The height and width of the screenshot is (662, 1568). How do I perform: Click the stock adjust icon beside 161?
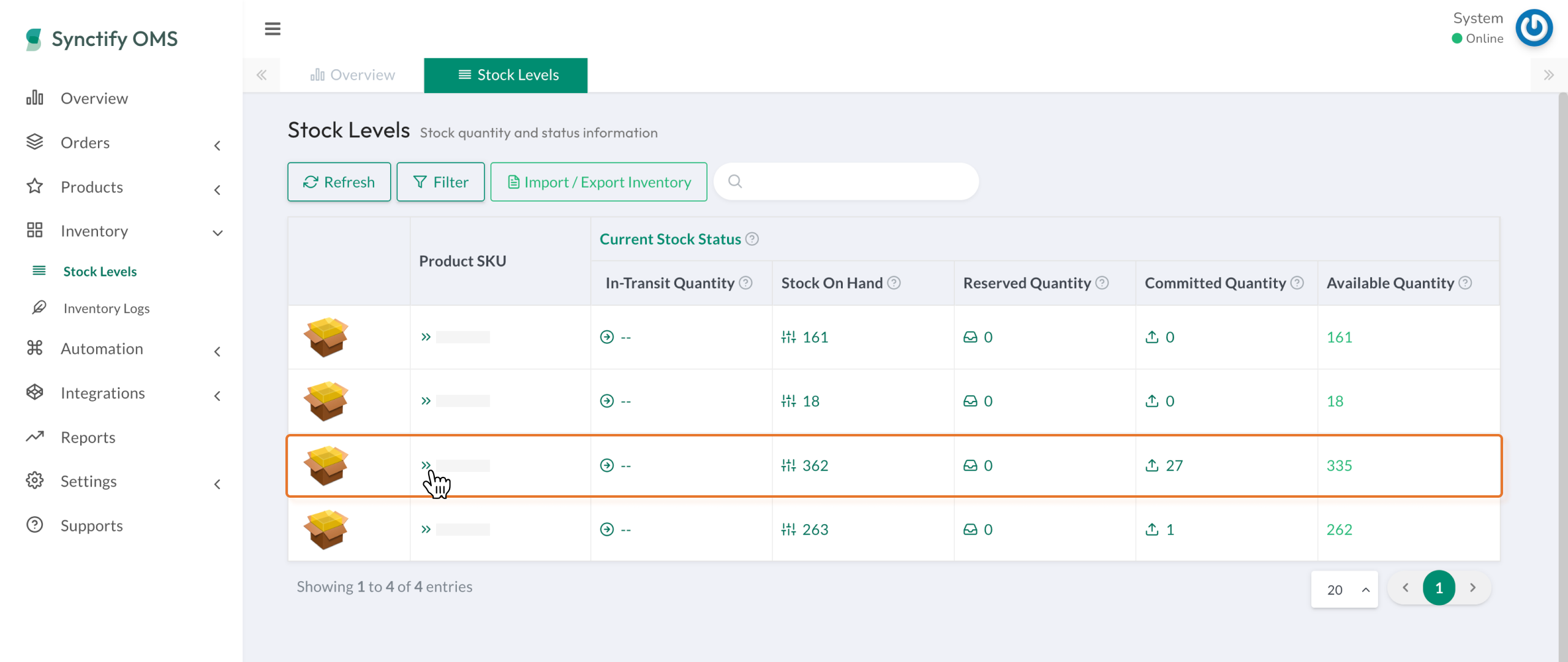click(x=788, y=337)
